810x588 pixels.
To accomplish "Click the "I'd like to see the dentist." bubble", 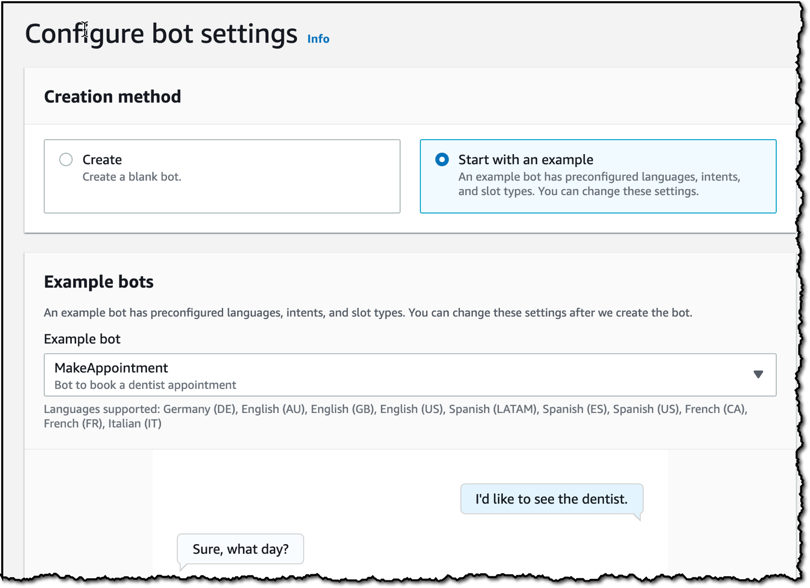I will point(552,499).
